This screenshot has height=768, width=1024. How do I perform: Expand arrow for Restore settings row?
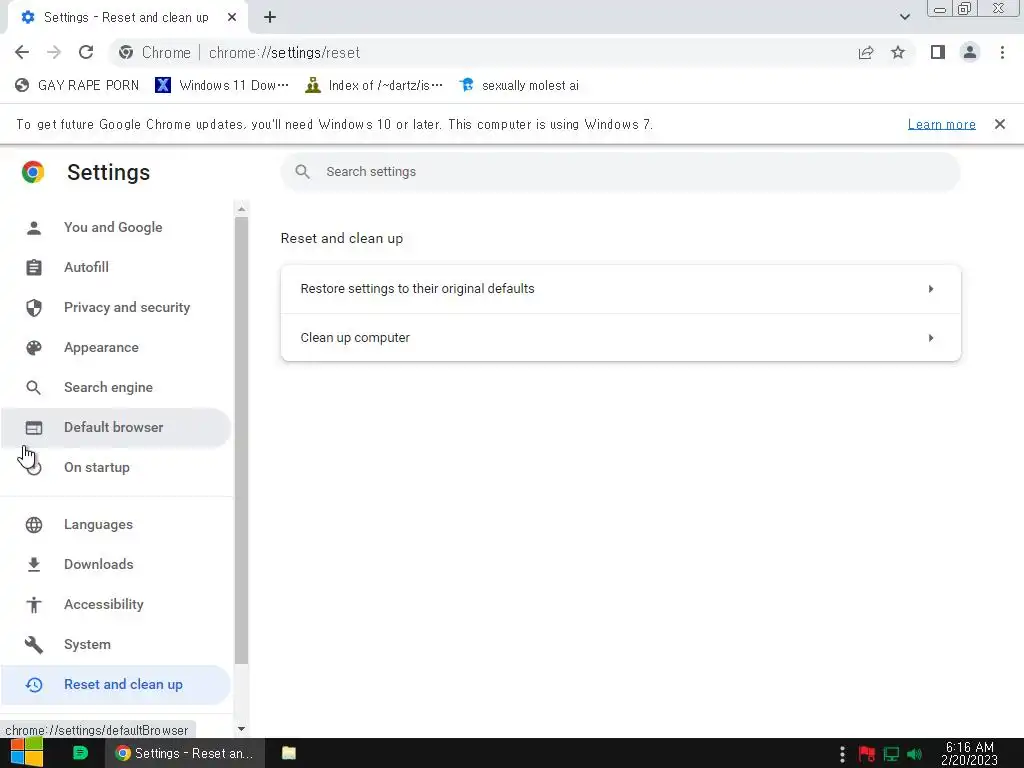pos(931,289)
